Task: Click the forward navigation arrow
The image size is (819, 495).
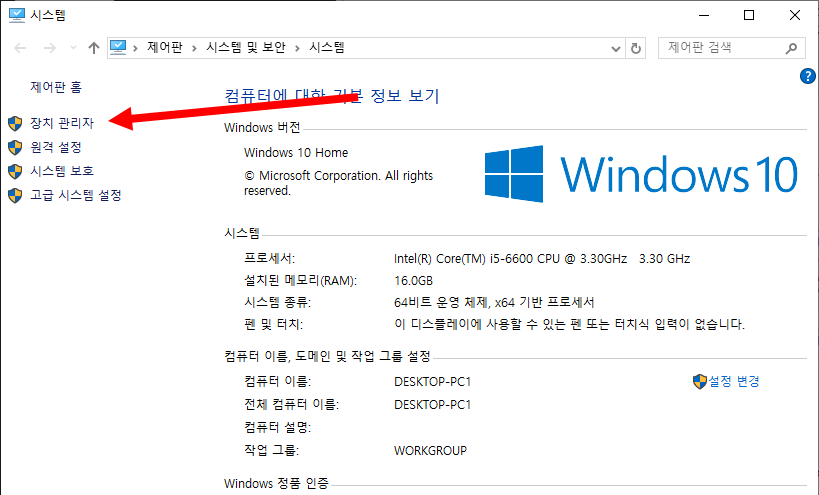Action: [50, 48]
